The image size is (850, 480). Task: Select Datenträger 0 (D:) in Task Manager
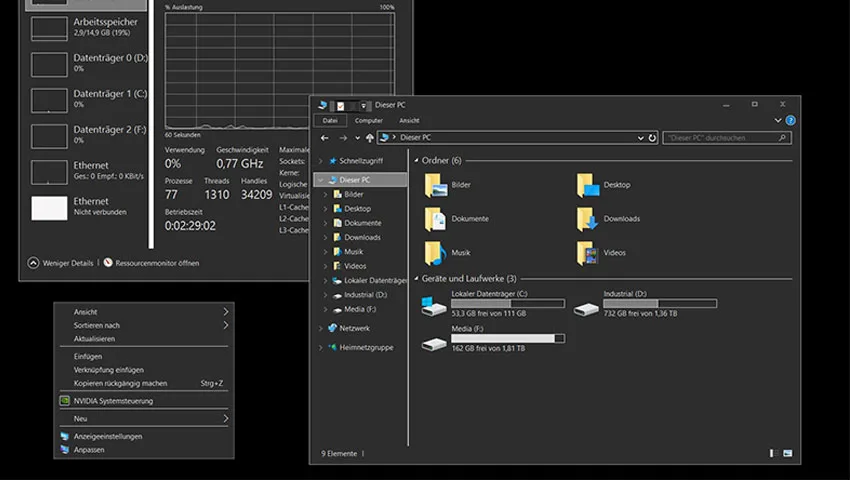pos(86,63)
